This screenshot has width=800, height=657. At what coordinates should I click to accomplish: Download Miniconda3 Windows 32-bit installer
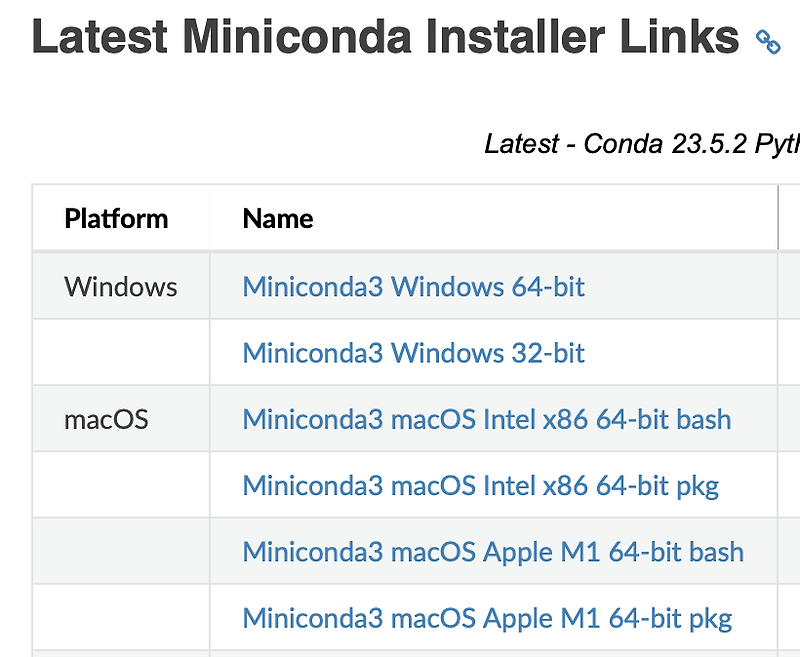tap(413, 353)
